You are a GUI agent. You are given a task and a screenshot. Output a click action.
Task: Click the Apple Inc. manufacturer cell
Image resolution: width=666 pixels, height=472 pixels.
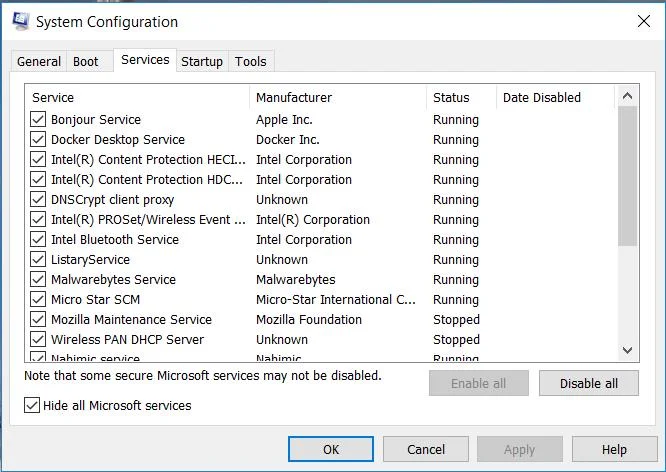[x=284, y=120]
